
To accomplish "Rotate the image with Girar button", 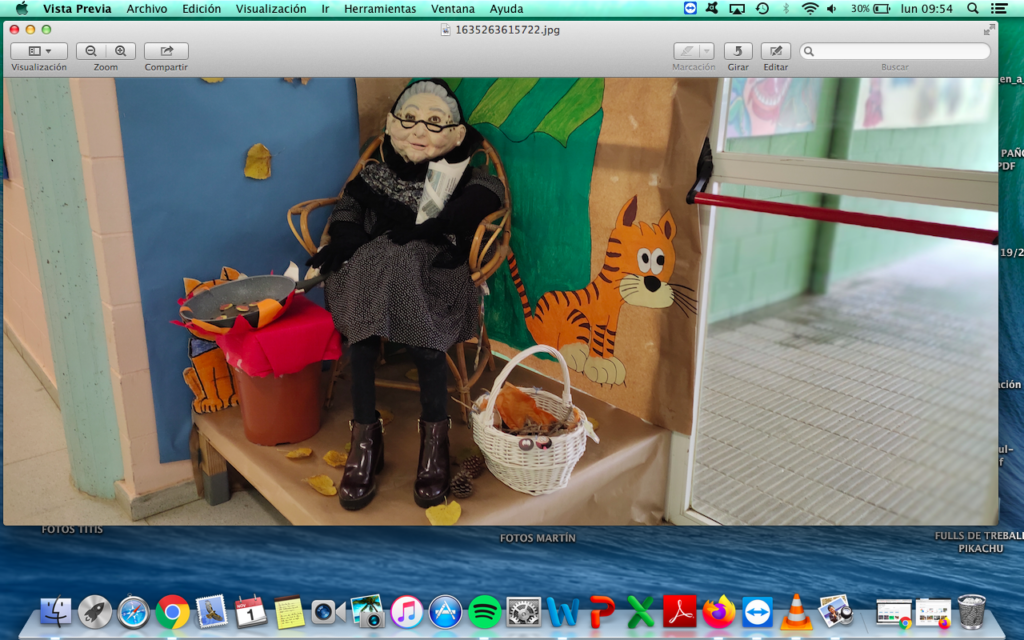I will [738, 51].
